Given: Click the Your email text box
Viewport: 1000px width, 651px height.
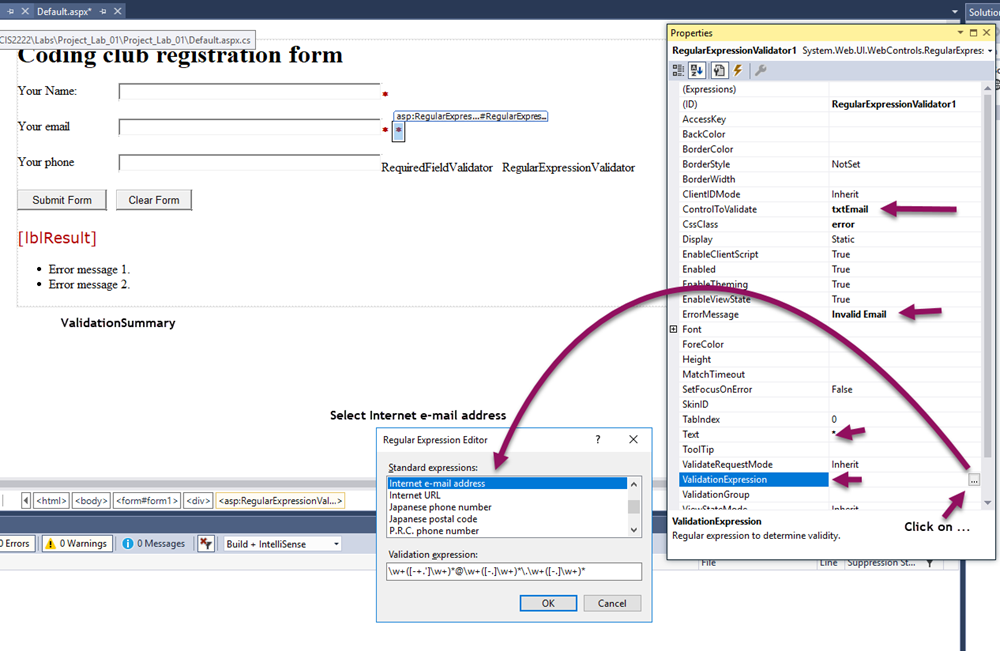Looking at the screenshot, I should coord(249,127).
